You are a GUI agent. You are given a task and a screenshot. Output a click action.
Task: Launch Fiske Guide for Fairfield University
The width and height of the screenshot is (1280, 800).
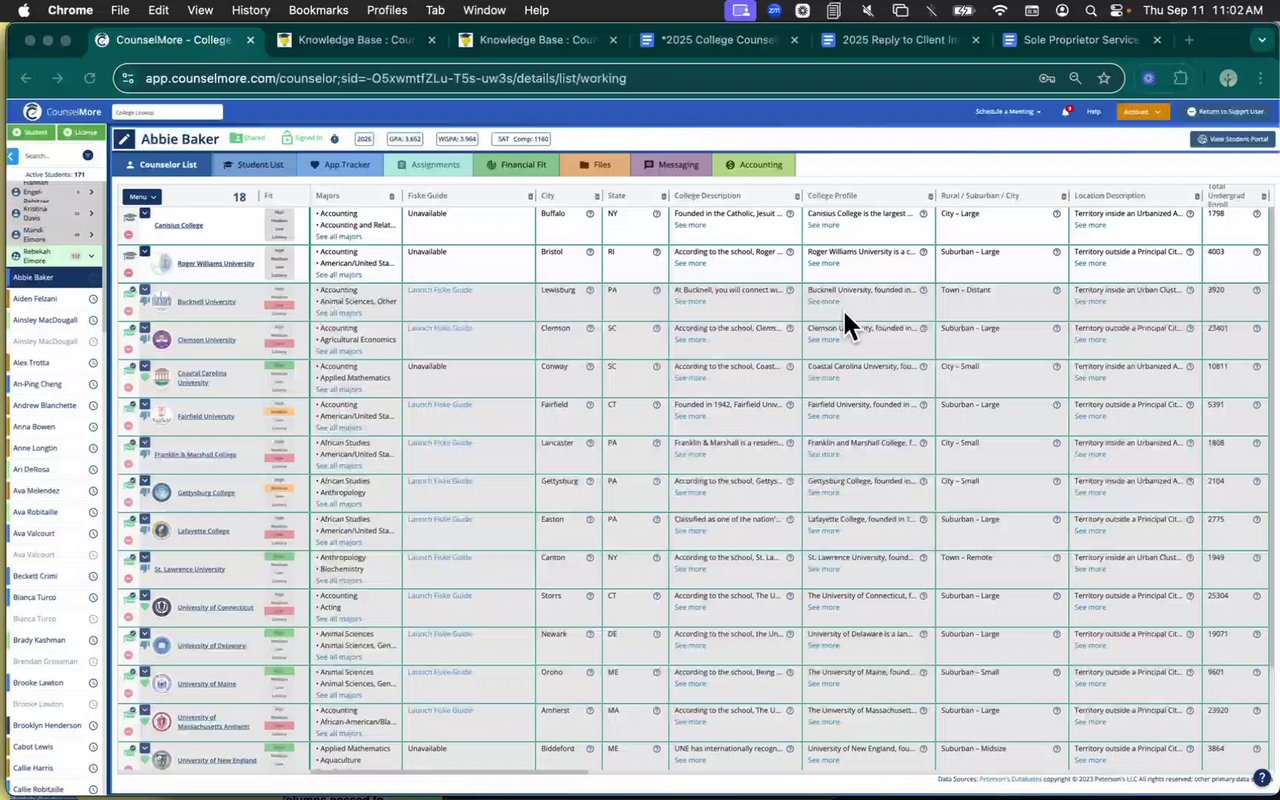[x=440, y=405]
